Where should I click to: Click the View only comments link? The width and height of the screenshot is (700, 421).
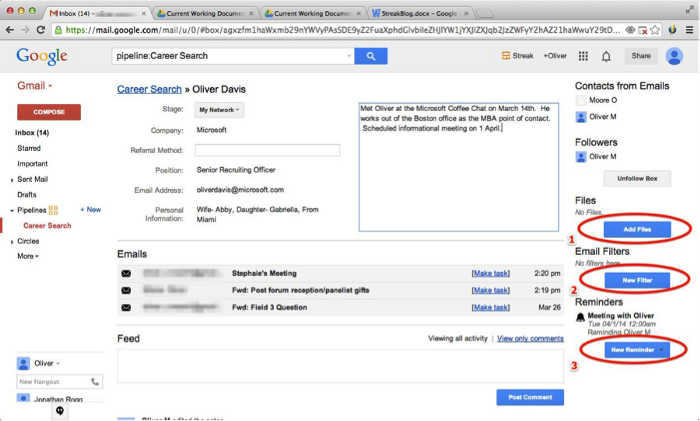pos(530,339)
